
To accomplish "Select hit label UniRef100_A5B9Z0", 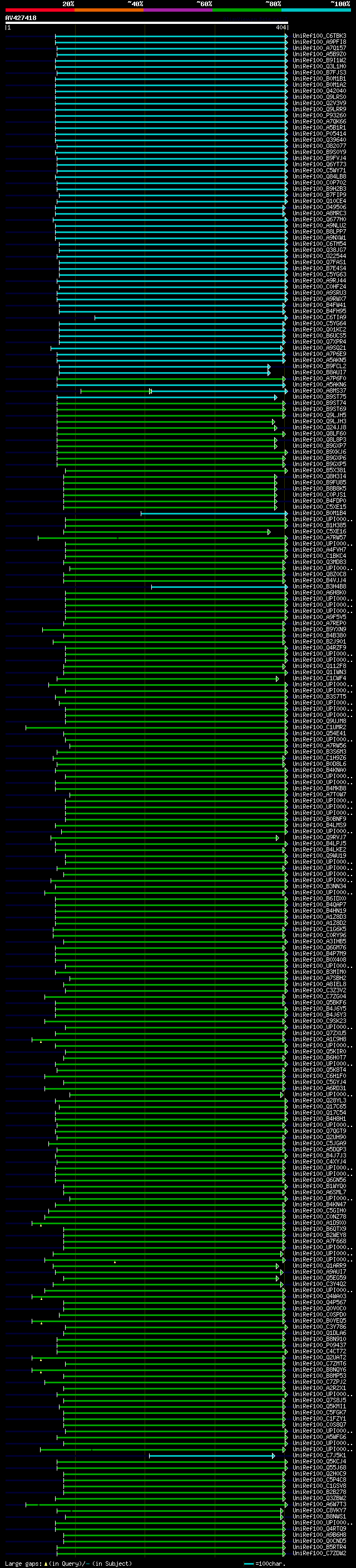I will (x=319, y=54).
